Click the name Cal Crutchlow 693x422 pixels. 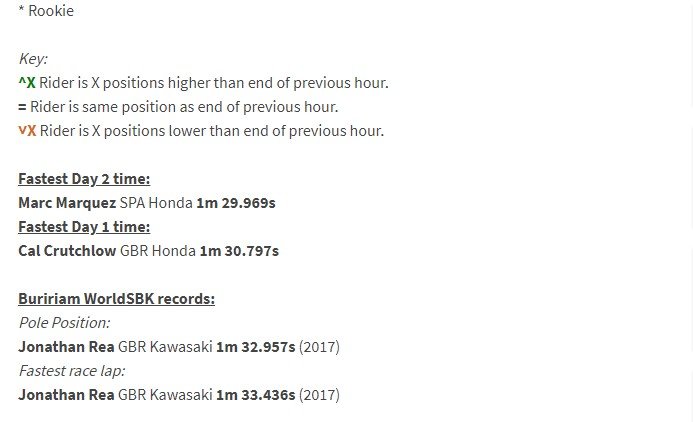coord(67,251)
